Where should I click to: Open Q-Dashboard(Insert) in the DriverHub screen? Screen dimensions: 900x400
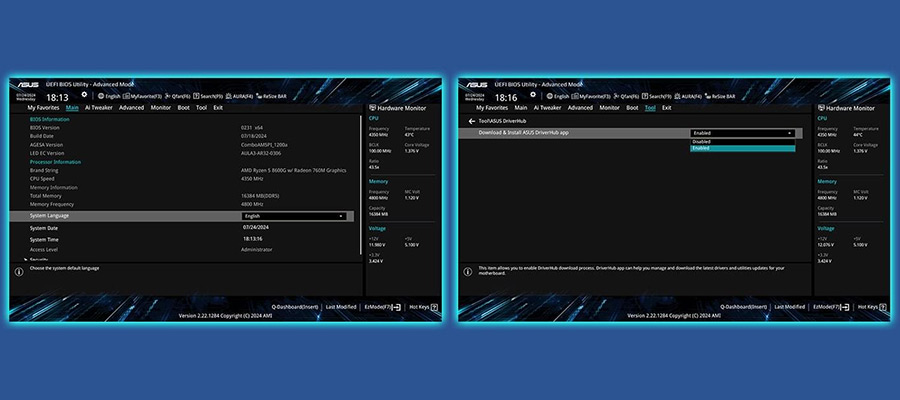pos(743,307)
